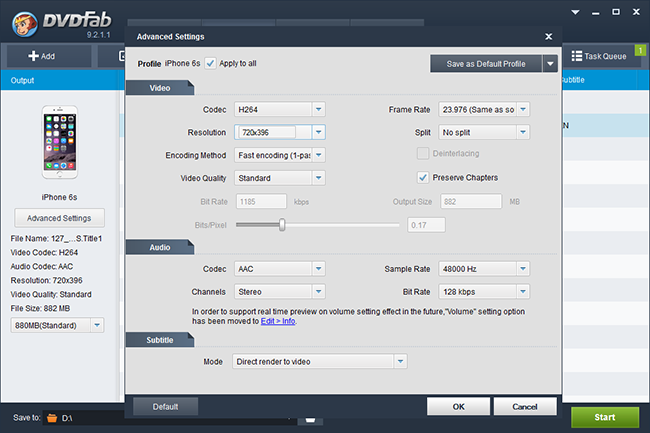Click the Default button
The width and height of the screenshot is (650, 433).
click(165, 406)
